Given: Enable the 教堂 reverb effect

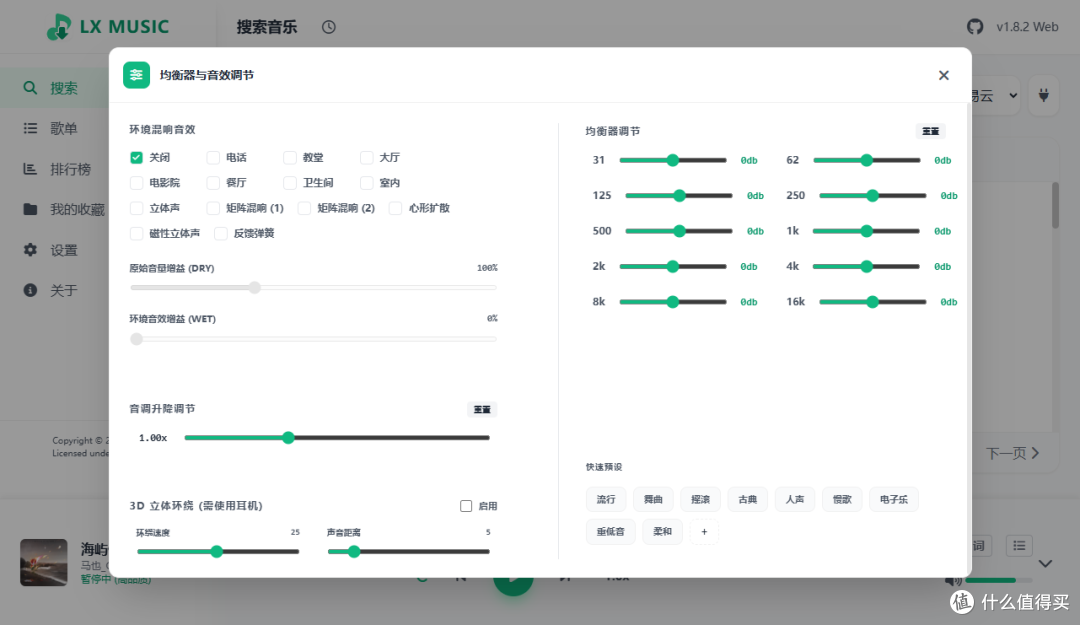Looking at the screenshot, I should point(290,157).
